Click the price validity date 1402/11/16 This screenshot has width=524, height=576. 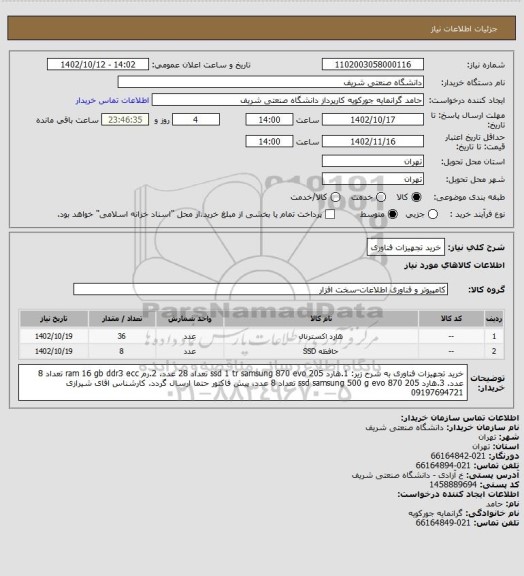(x=373, y=141)
